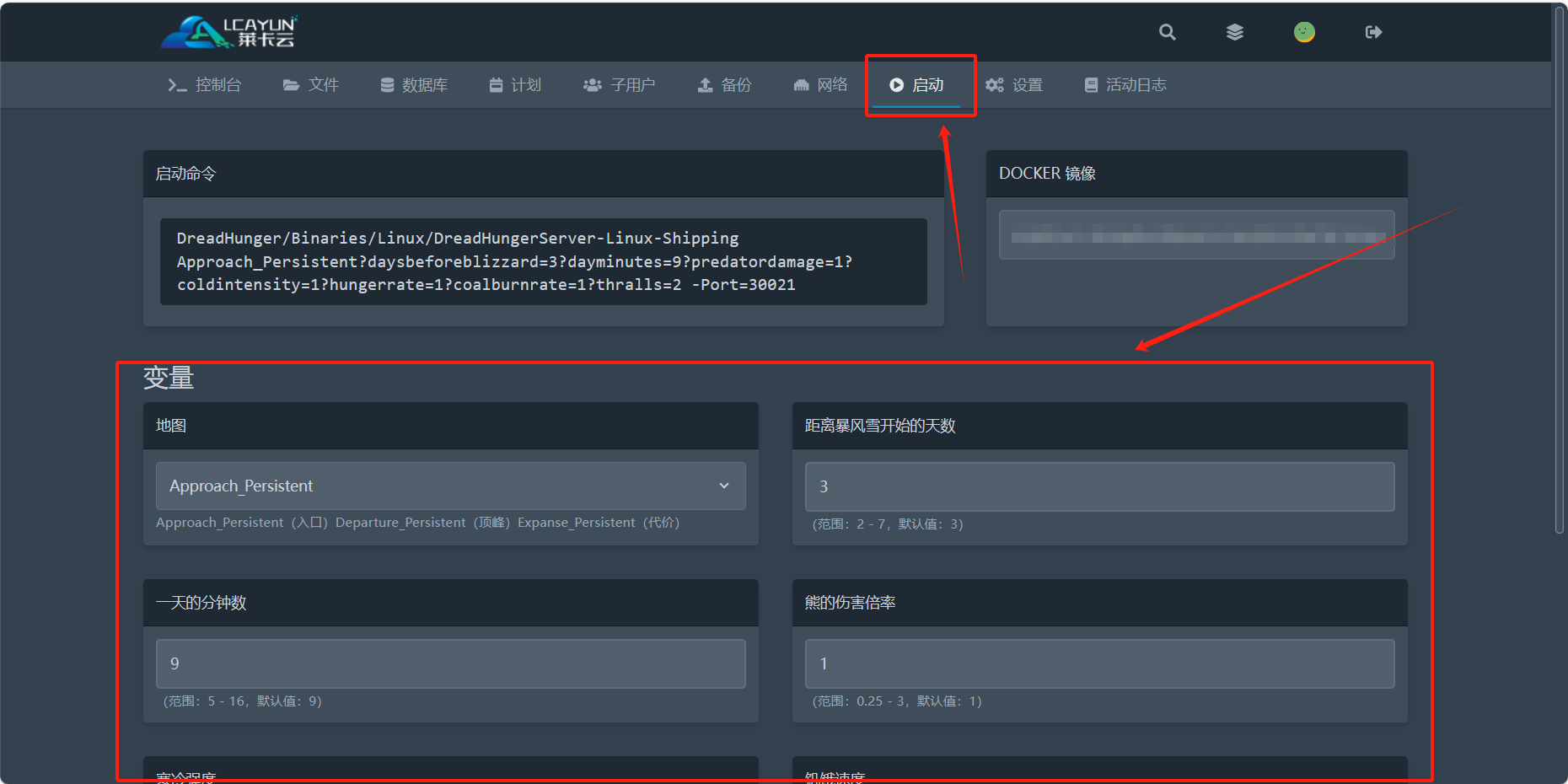Open the green user avatar
Image resolution: width=1568 pixels, height=784 pixels.
click(1304, 32)
